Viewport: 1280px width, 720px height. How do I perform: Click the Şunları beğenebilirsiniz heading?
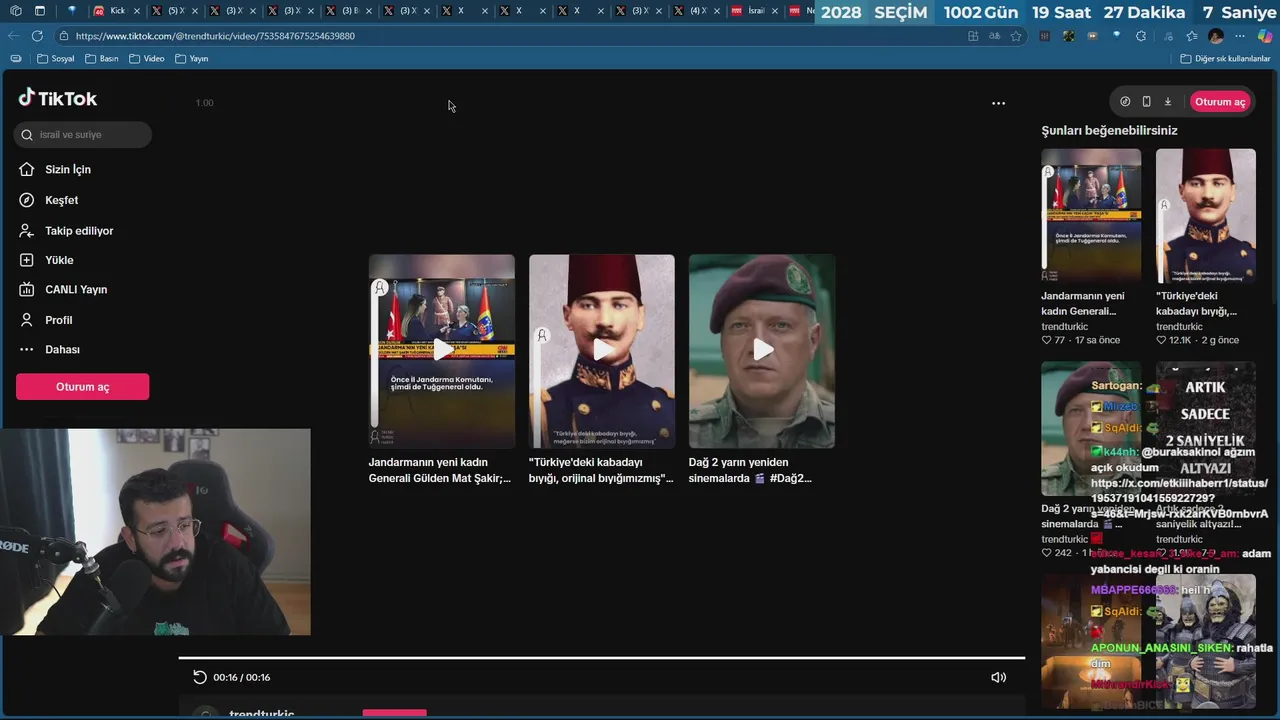click(x=1109, y=130)
